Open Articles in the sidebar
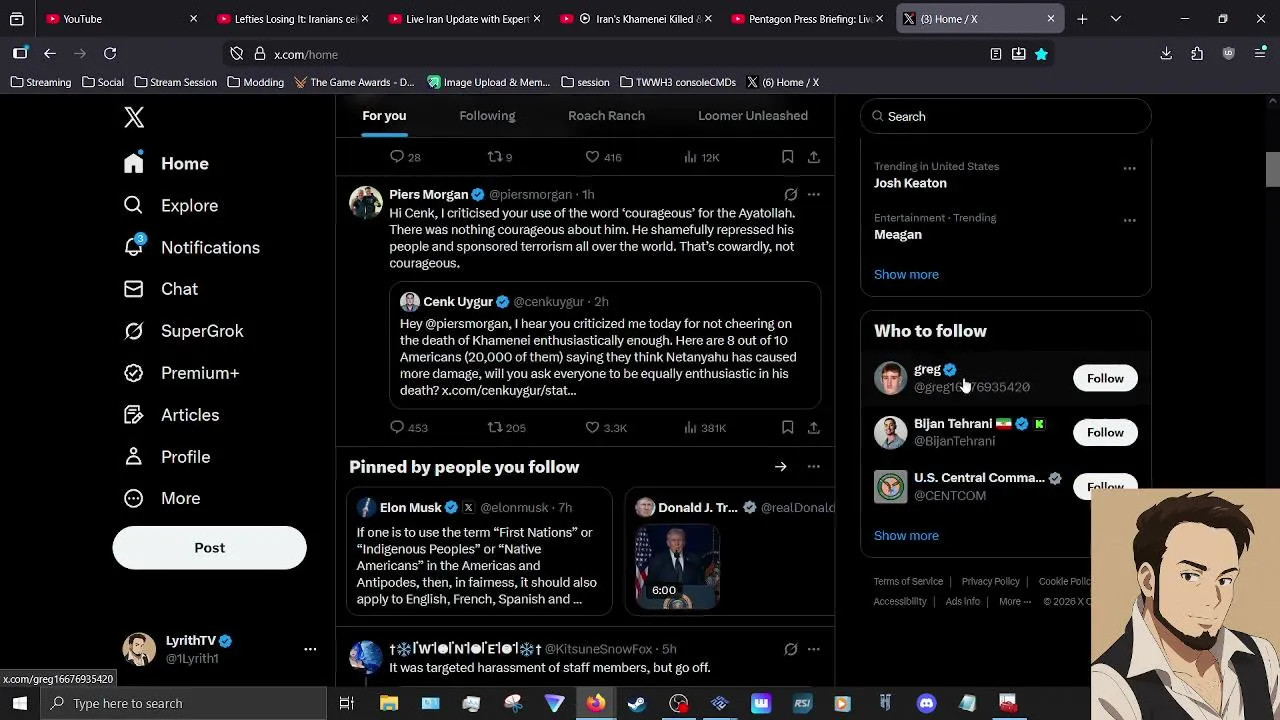1280x720 pixels. coord(171,415)
